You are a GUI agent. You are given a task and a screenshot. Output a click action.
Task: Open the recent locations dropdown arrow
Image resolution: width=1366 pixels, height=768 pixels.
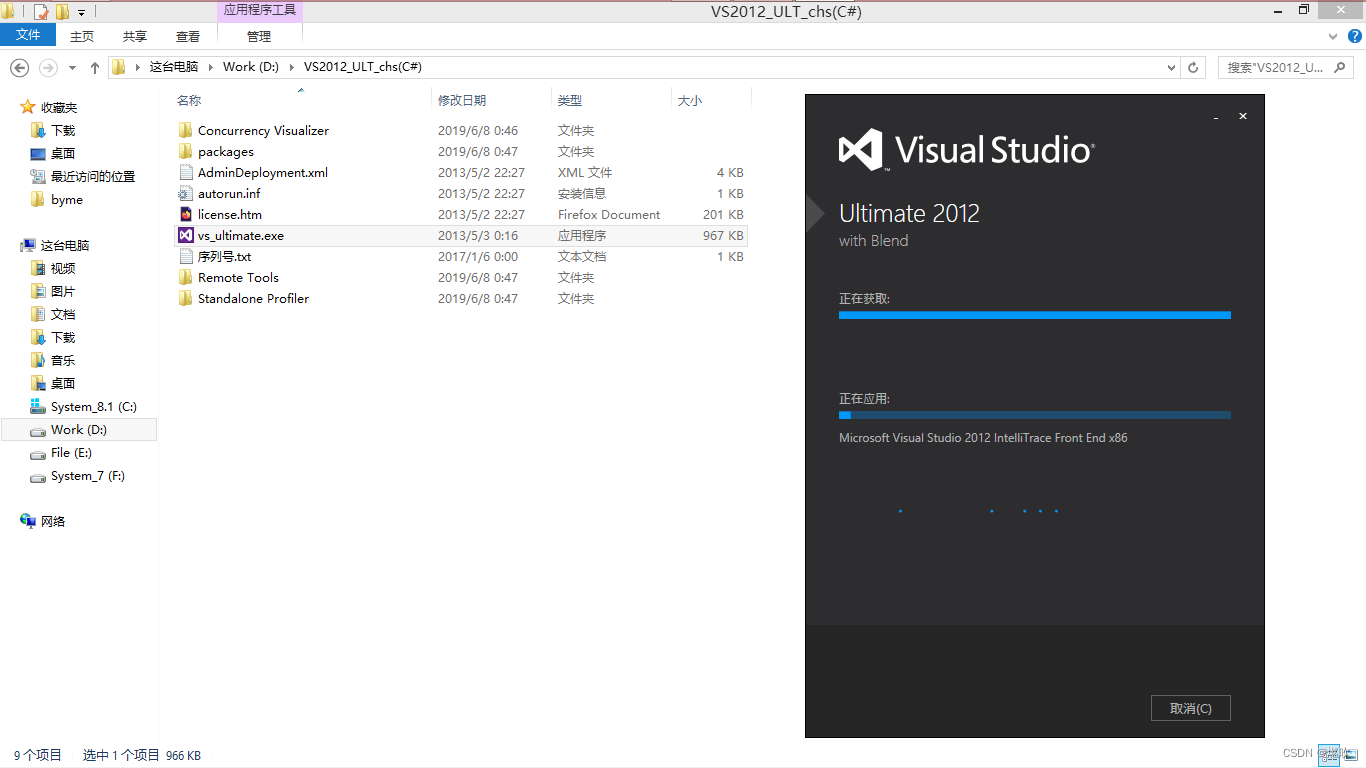72,68
